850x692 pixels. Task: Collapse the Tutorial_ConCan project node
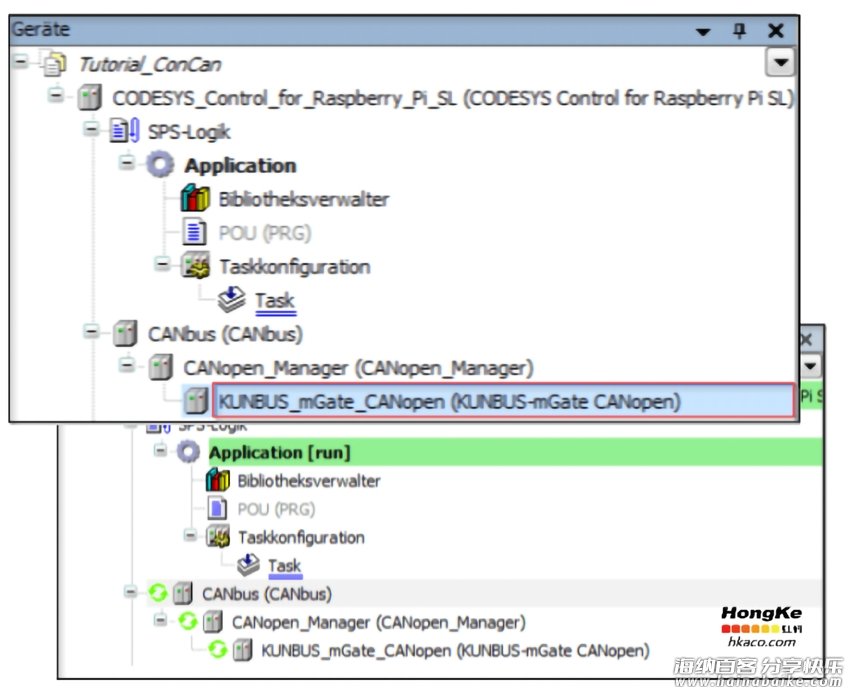point(21,61)
